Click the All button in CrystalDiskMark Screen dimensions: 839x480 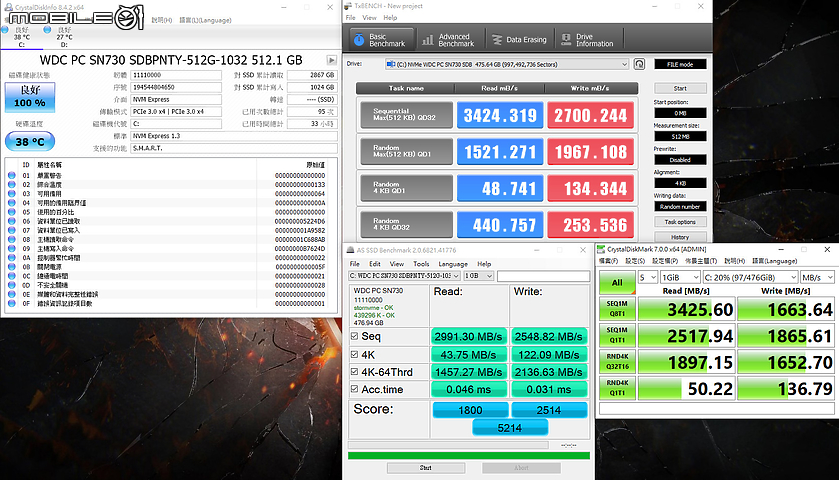(617, 283)
